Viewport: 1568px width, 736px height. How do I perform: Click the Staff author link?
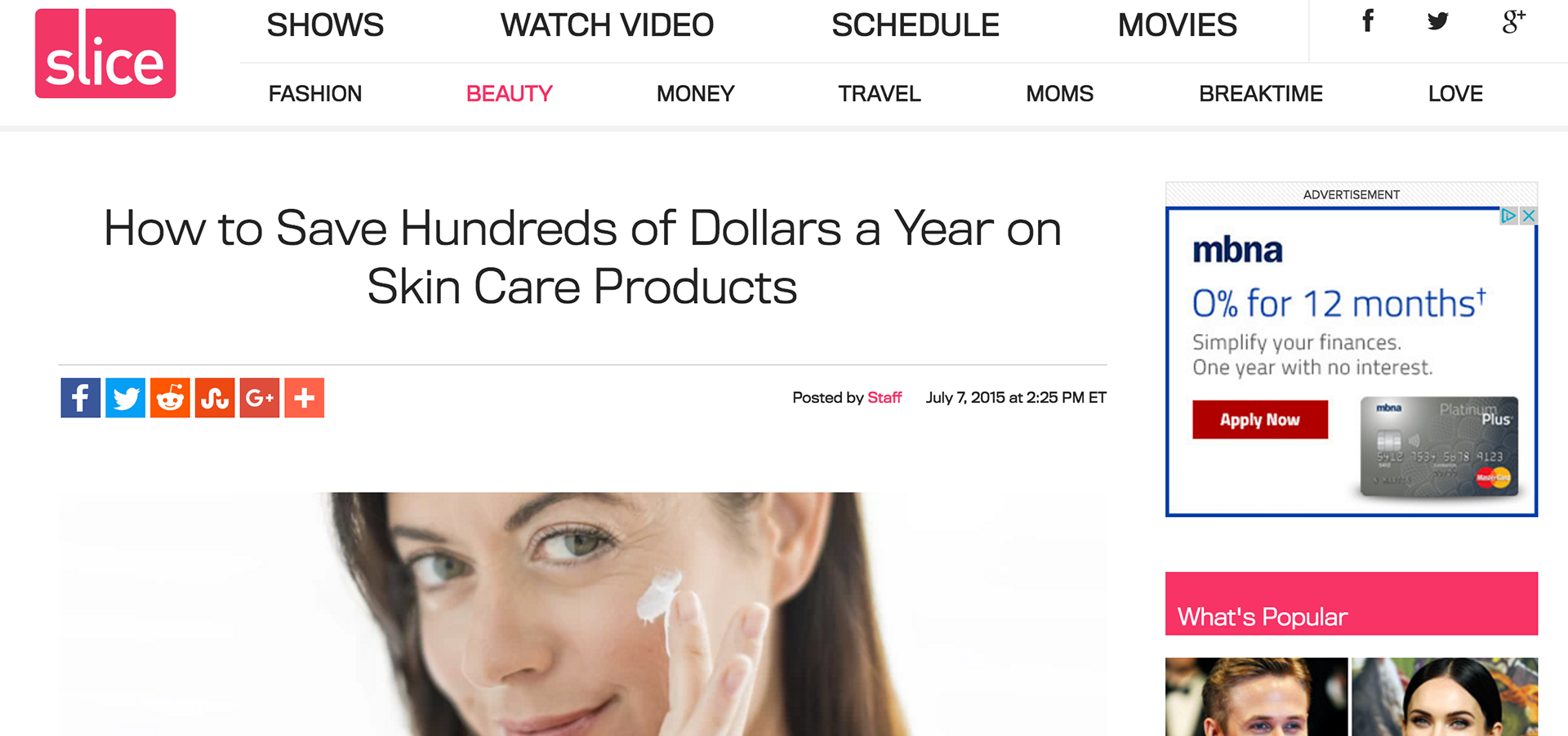tap(884, 398)
